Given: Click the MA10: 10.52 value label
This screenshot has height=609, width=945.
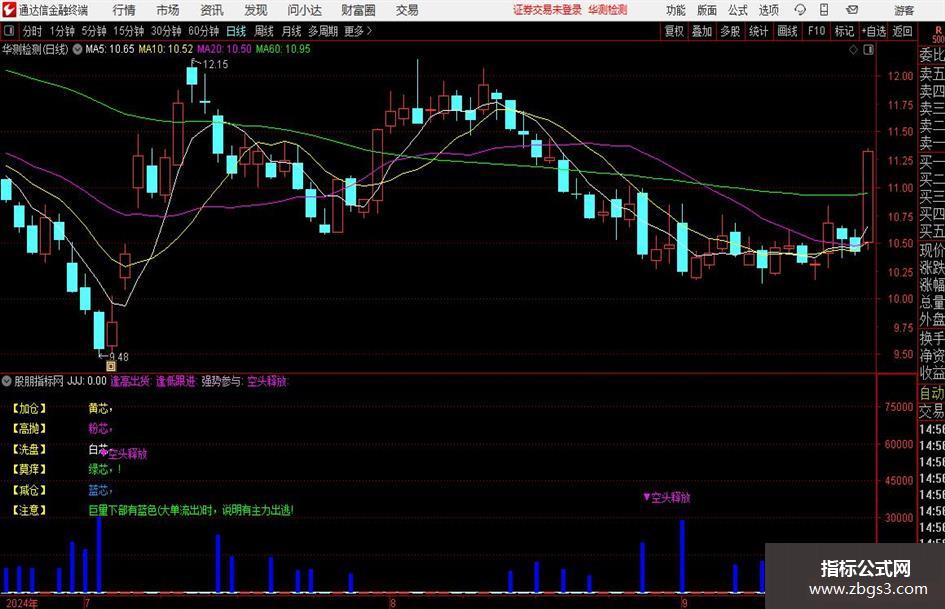Looking at the screenshot, I should click(x=166, y=49).
